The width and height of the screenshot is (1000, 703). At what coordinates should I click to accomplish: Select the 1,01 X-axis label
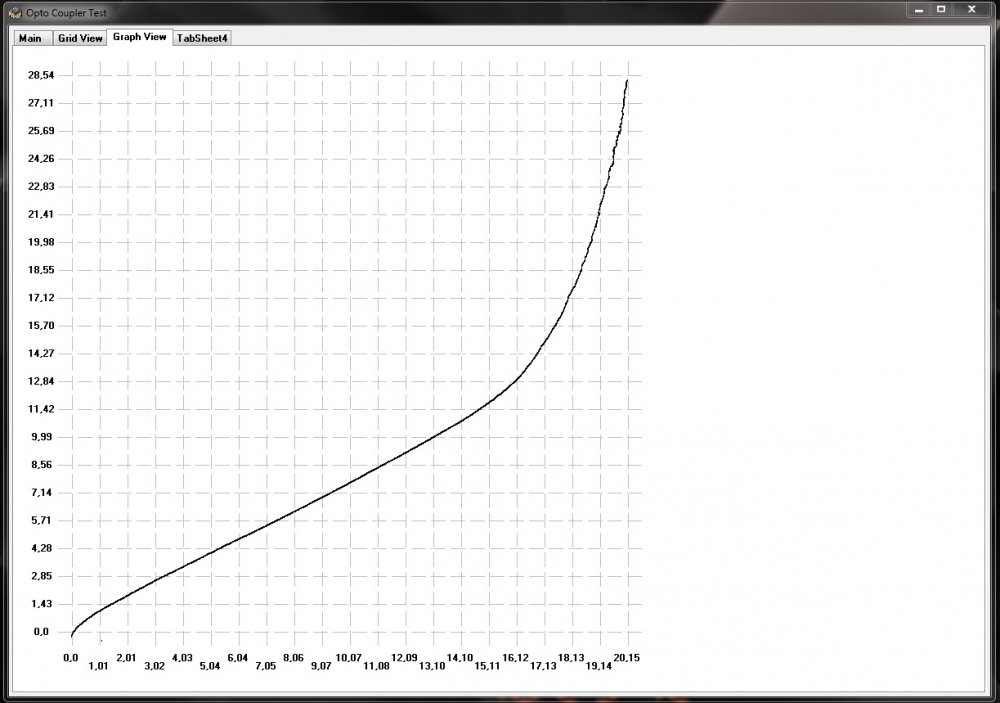[x=98, y=666]
